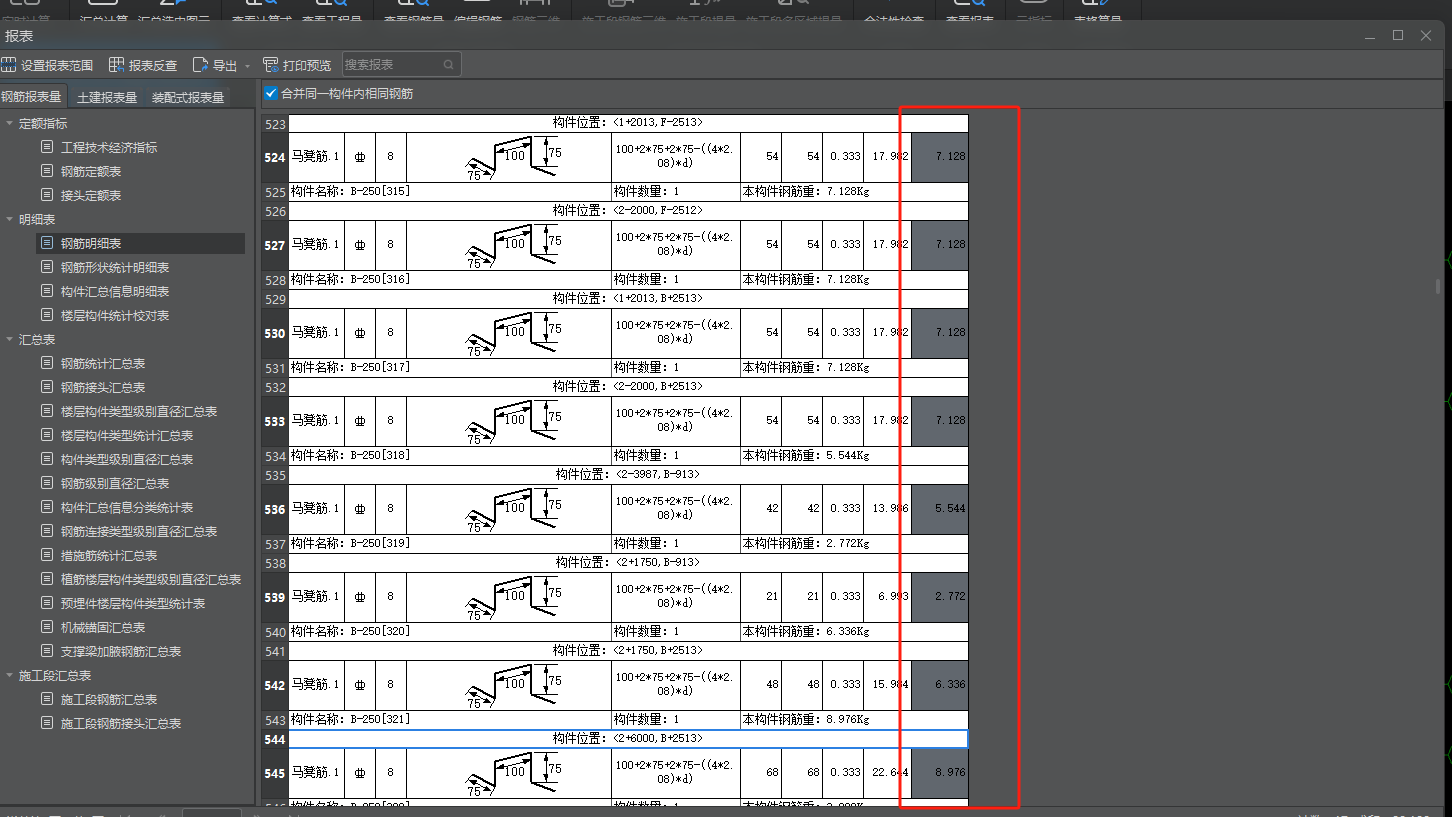Open the 施工段钢筋汇总表 report
The image size is (1452, 817).
tap(109, 699)
